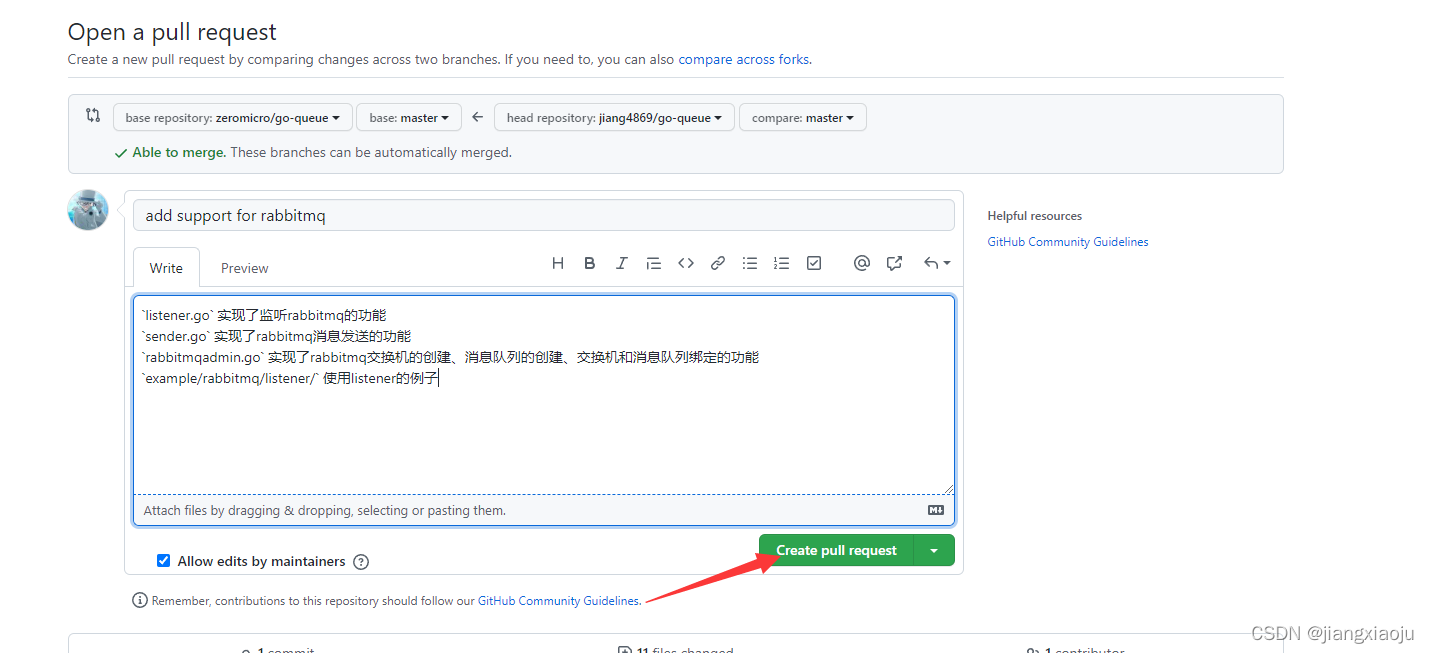Click the help icon beside Allow edits
Screen dimensions: 1429x653
(361, 562)
